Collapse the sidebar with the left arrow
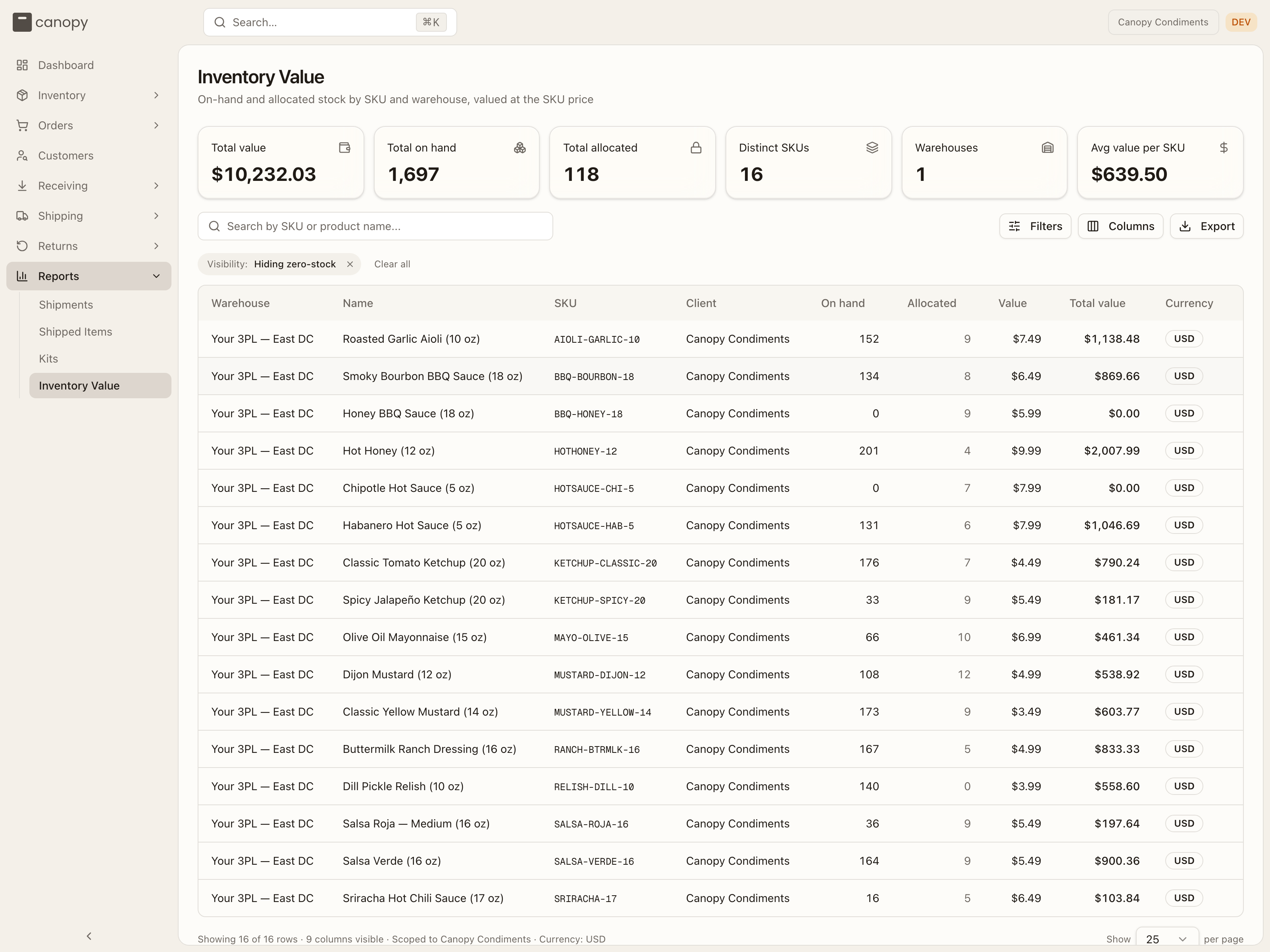 pos(89,937)
